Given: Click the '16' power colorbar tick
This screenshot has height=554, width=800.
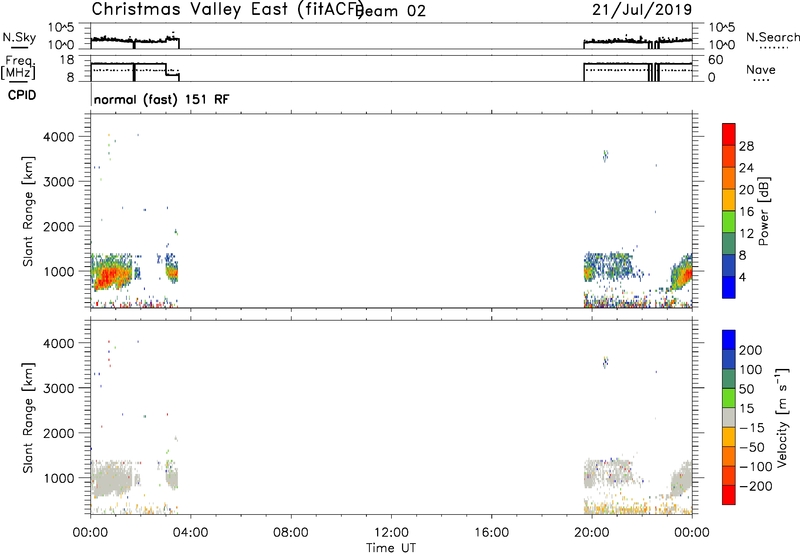Looking at the screenshot, I should pyautogui.click(x=746, y=212).
